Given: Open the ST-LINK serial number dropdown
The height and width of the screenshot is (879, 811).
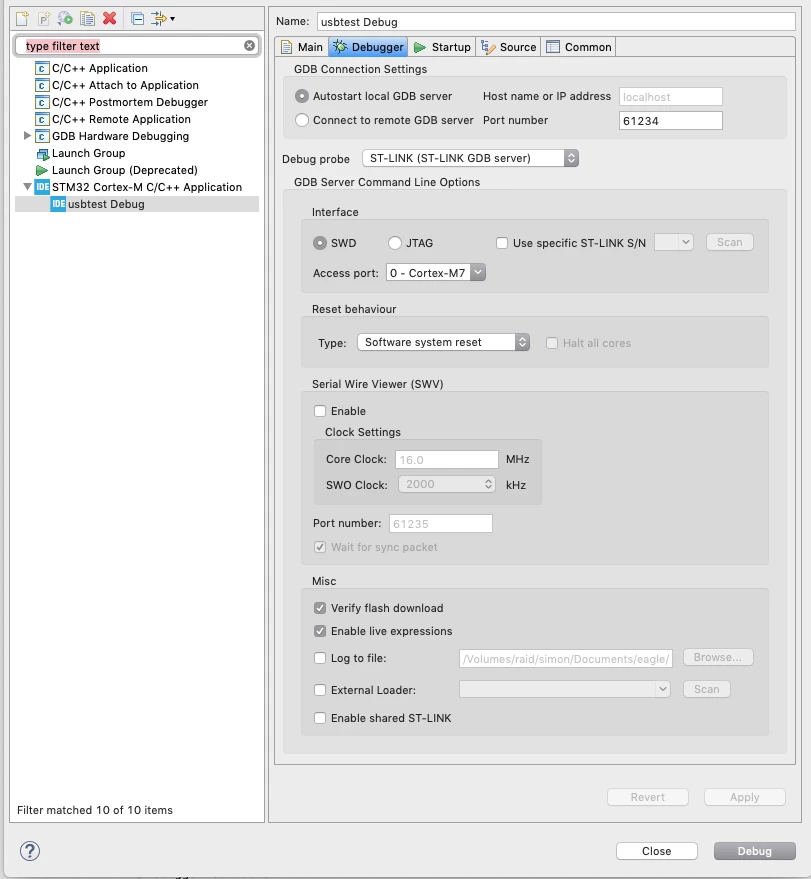Looking at the screenshot, I should pyautogui.click(x=674, y=242).
